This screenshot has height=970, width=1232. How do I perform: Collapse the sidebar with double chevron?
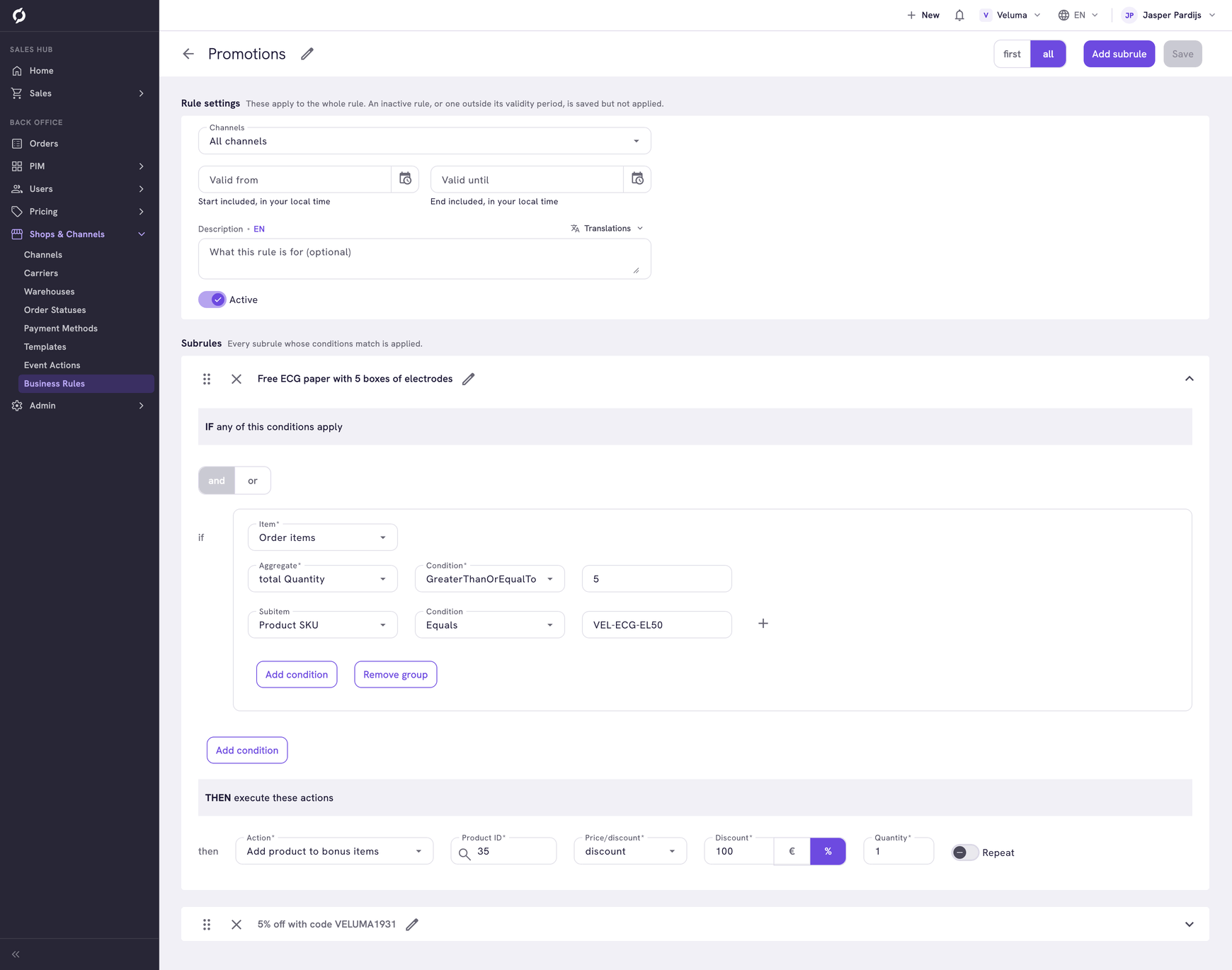(16, 954)
